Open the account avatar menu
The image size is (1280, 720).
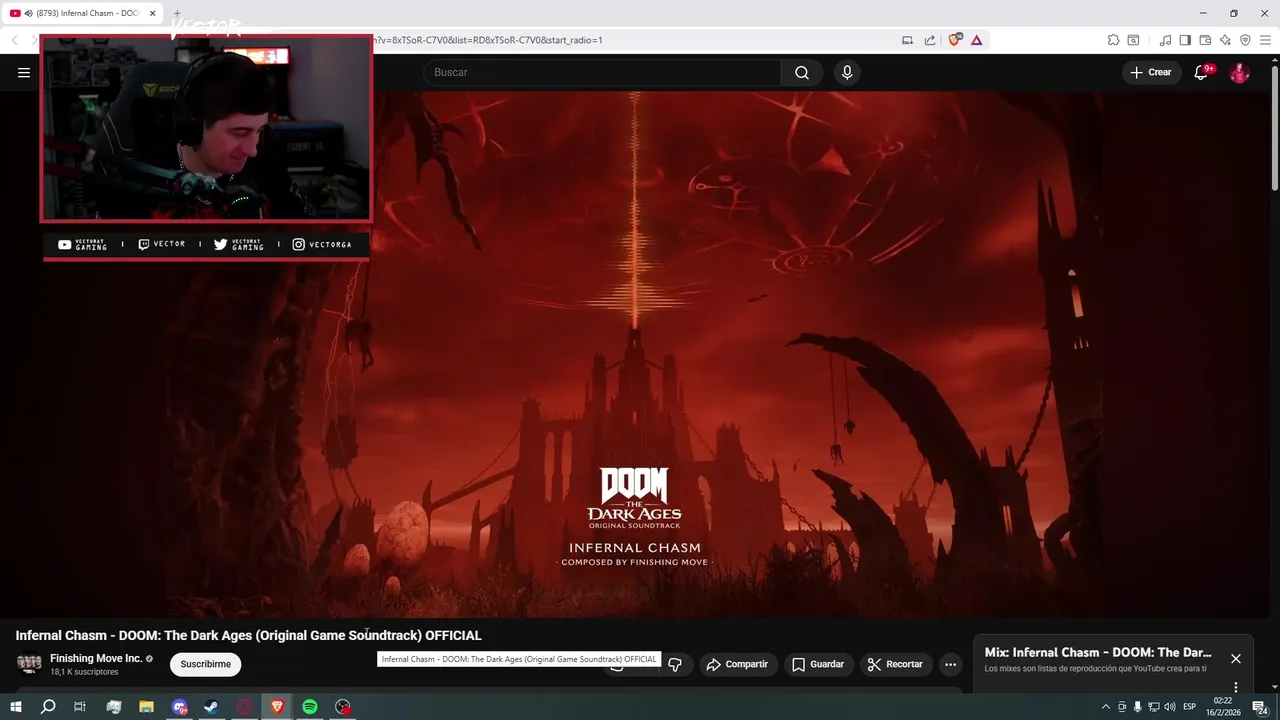coord(1239,72)
